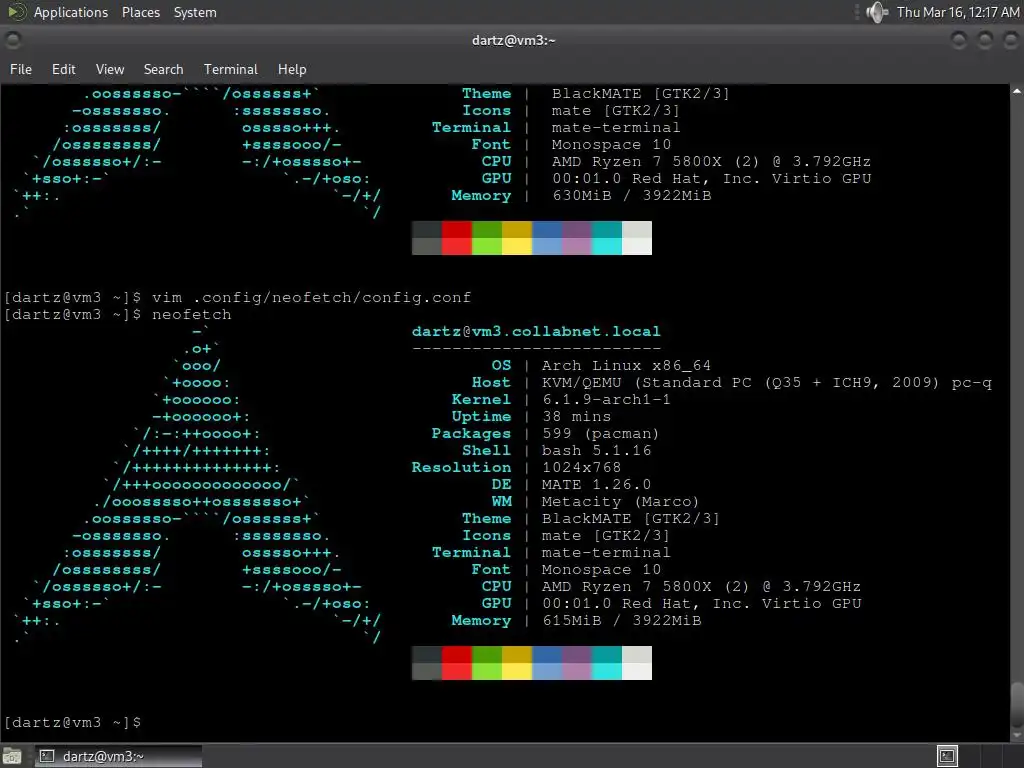Click the shell value 'bash 5.1.16'
Image resolution: width=1024 pixels, height=768 pixels.
pos(596,451)
